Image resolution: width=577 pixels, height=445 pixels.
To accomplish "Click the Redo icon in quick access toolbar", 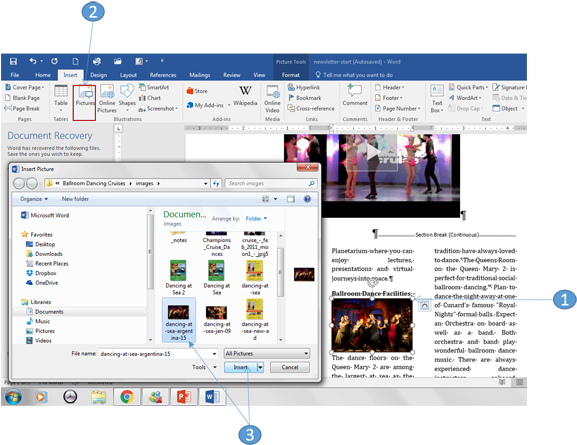I will (x=54, y=61).
